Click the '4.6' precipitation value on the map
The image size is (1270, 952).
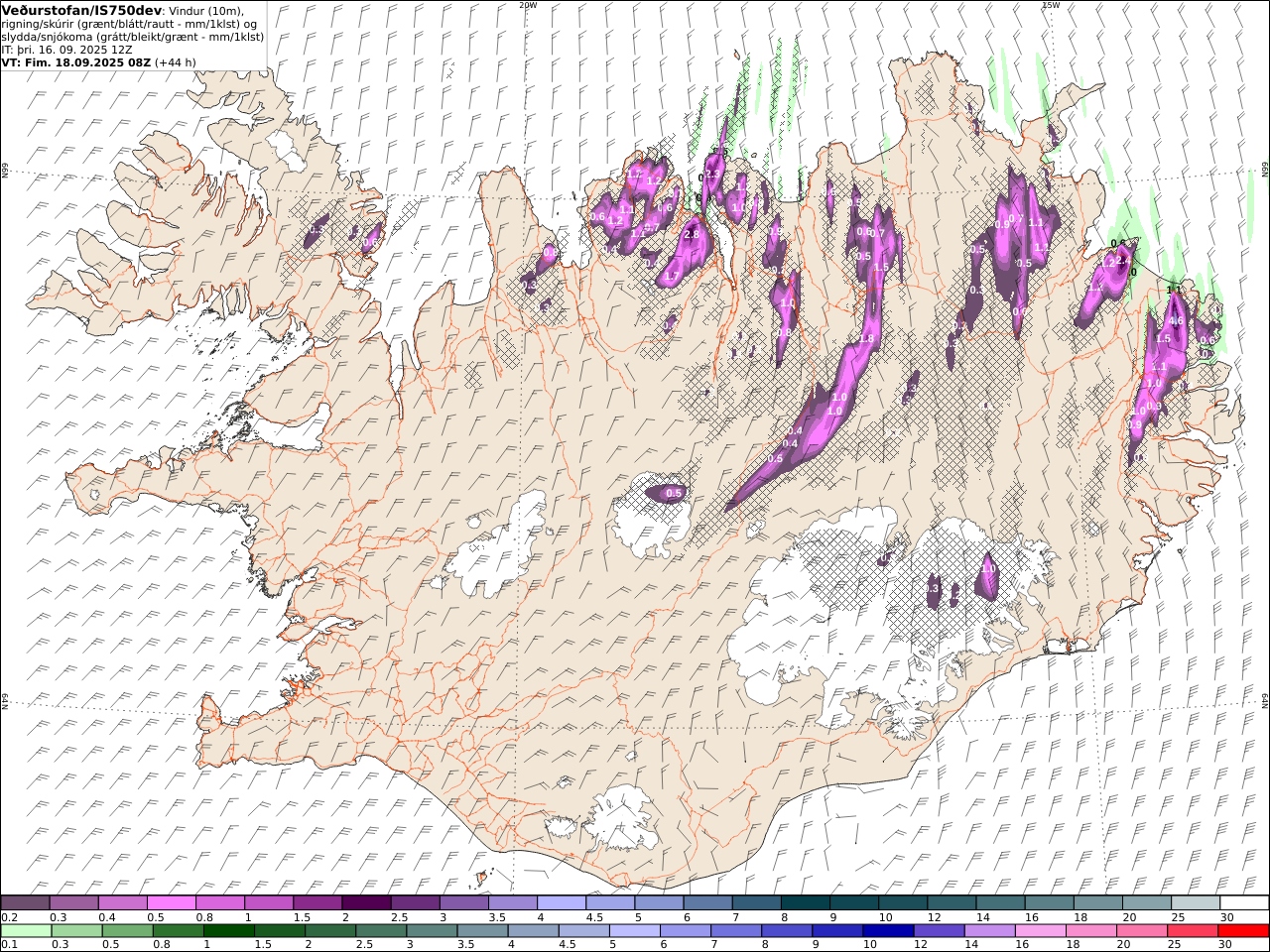point(1177,321)
